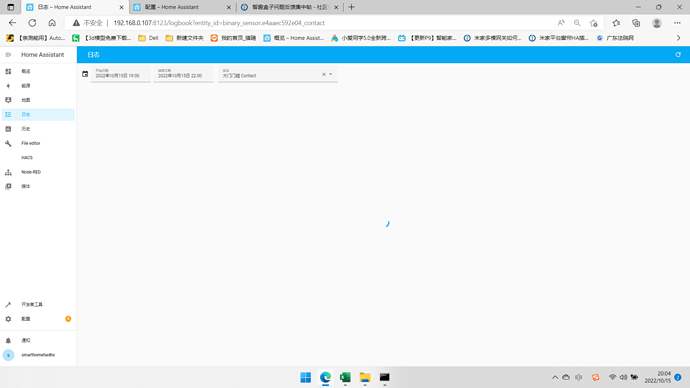Open the Media panel in sidebar

38,187
